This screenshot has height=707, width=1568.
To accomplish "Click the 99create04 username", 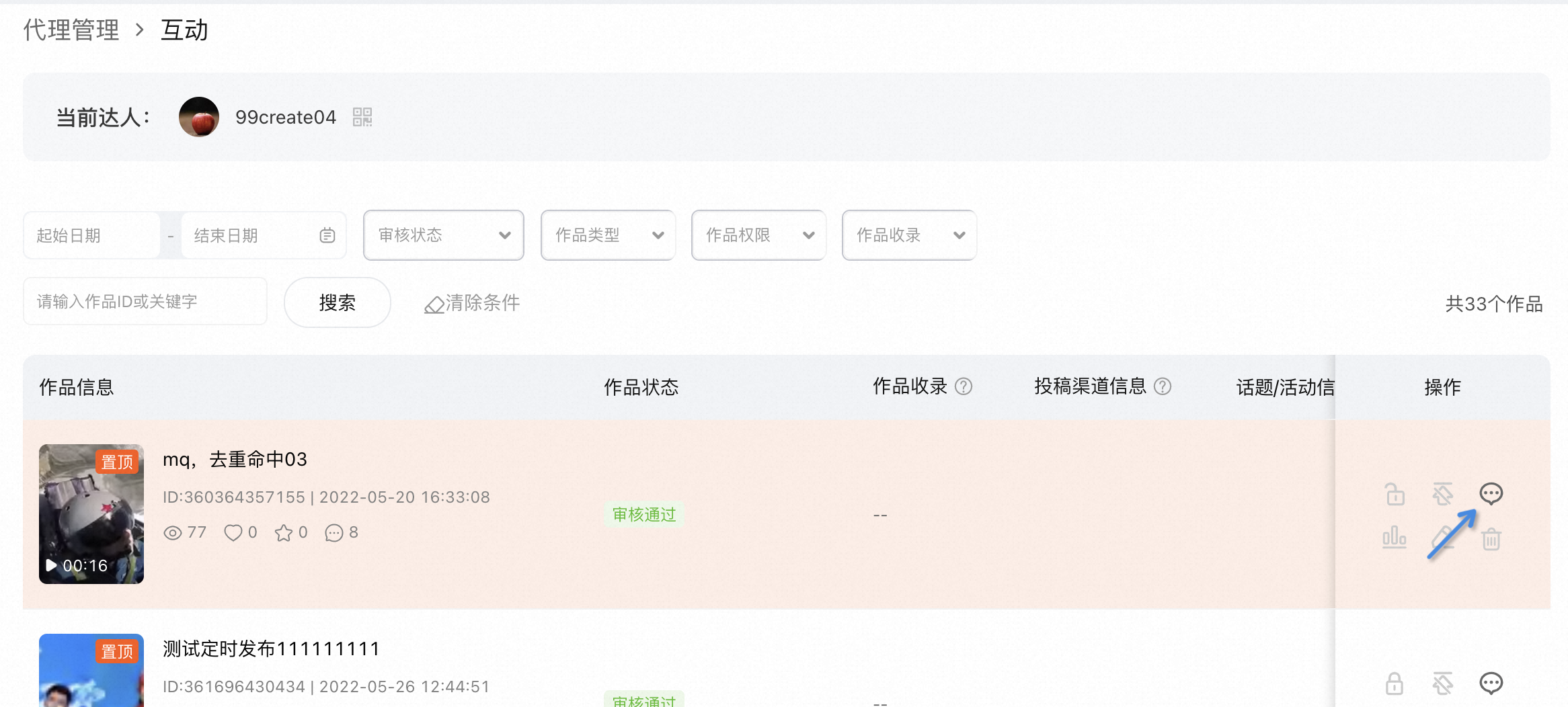I will [286, 117].
